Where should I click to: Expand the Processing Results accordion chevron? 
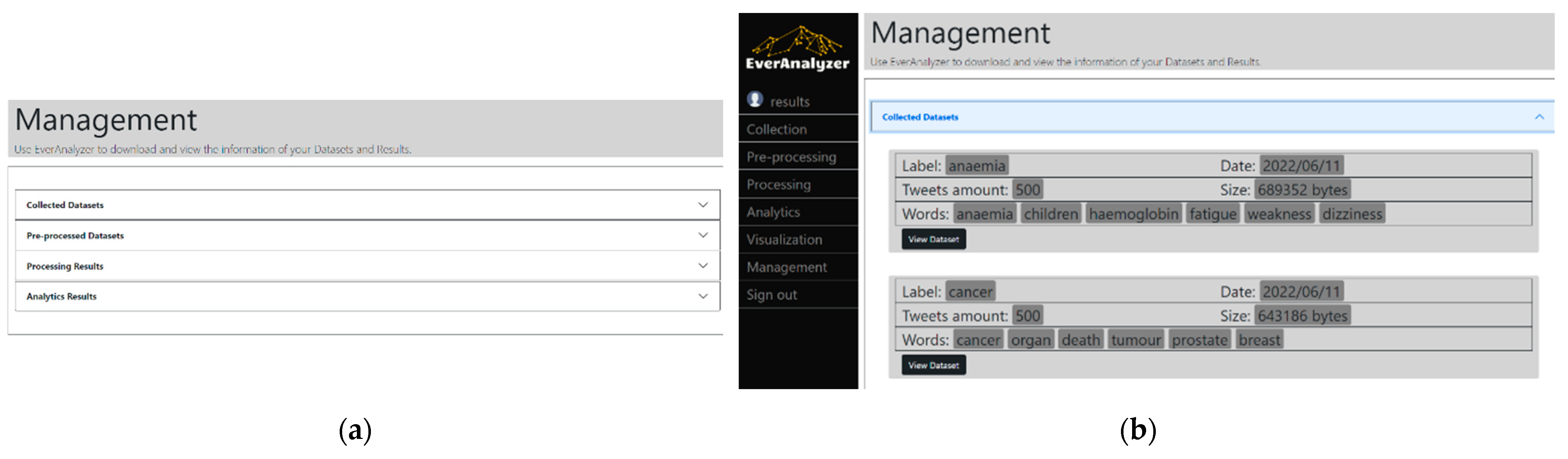703,266
